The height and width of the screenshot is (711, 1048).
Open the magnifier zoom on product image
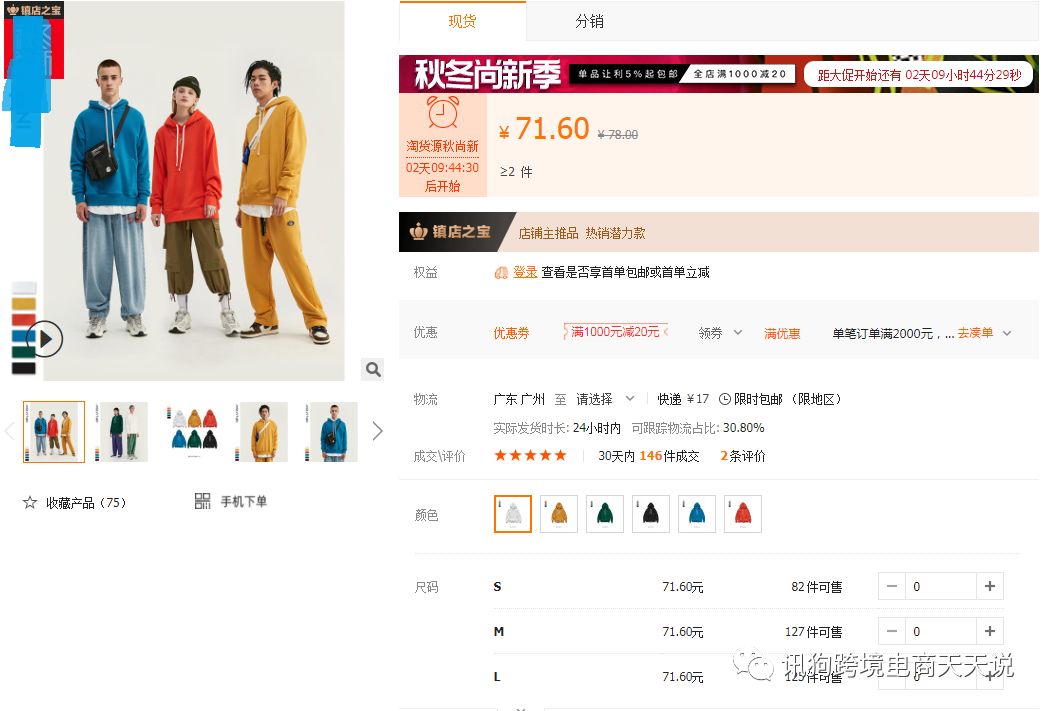(373, 370)
